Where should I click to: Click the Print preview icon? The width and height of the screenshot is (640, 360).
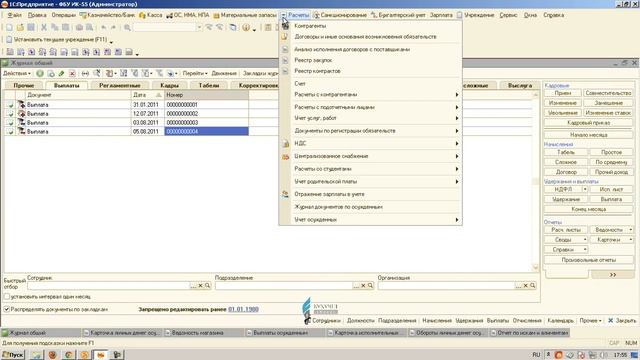pos(89,27)
